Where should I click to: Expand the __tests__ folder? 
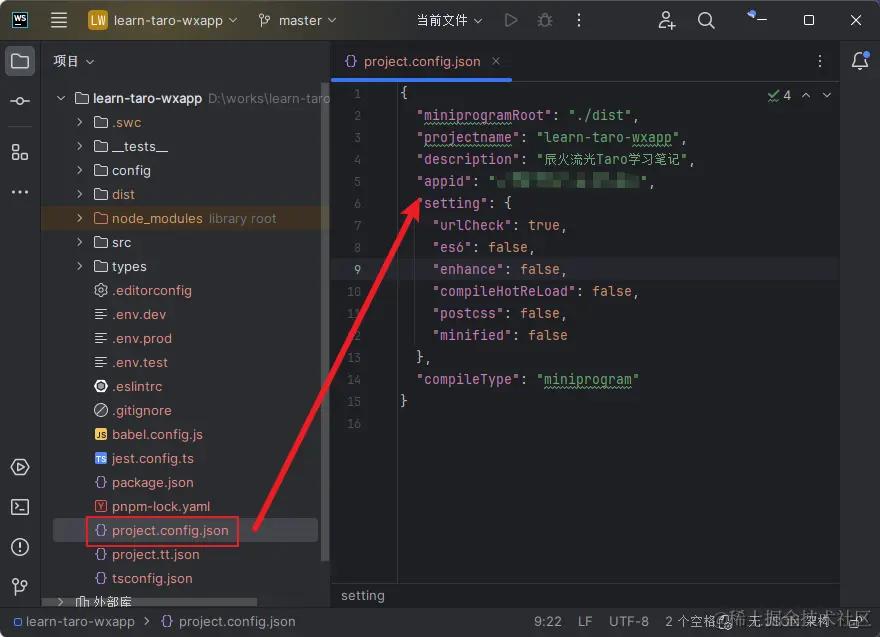click(80, 146)
